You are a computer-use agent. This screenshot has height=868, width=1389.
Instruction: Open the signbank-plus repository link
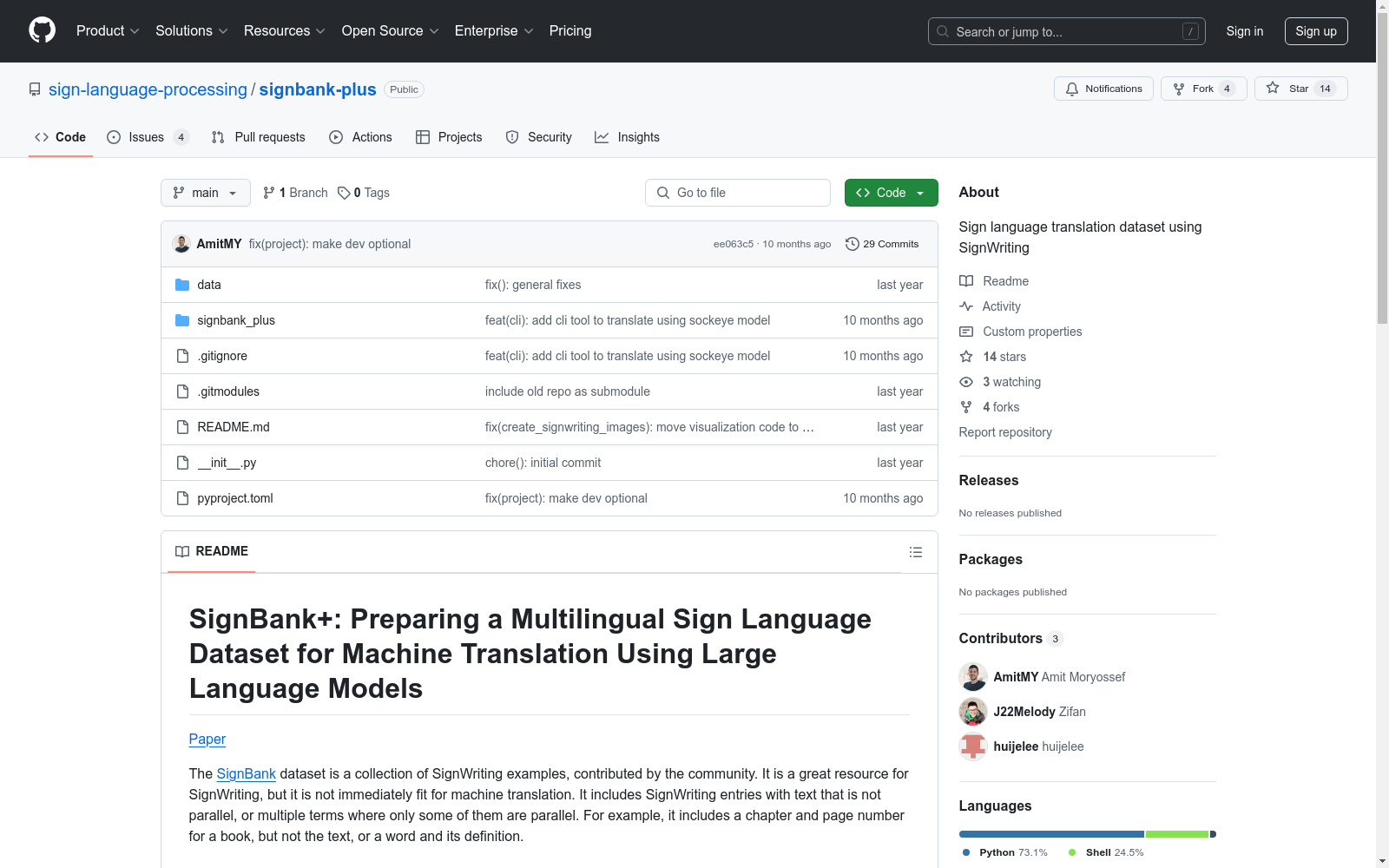pos(318,89)
